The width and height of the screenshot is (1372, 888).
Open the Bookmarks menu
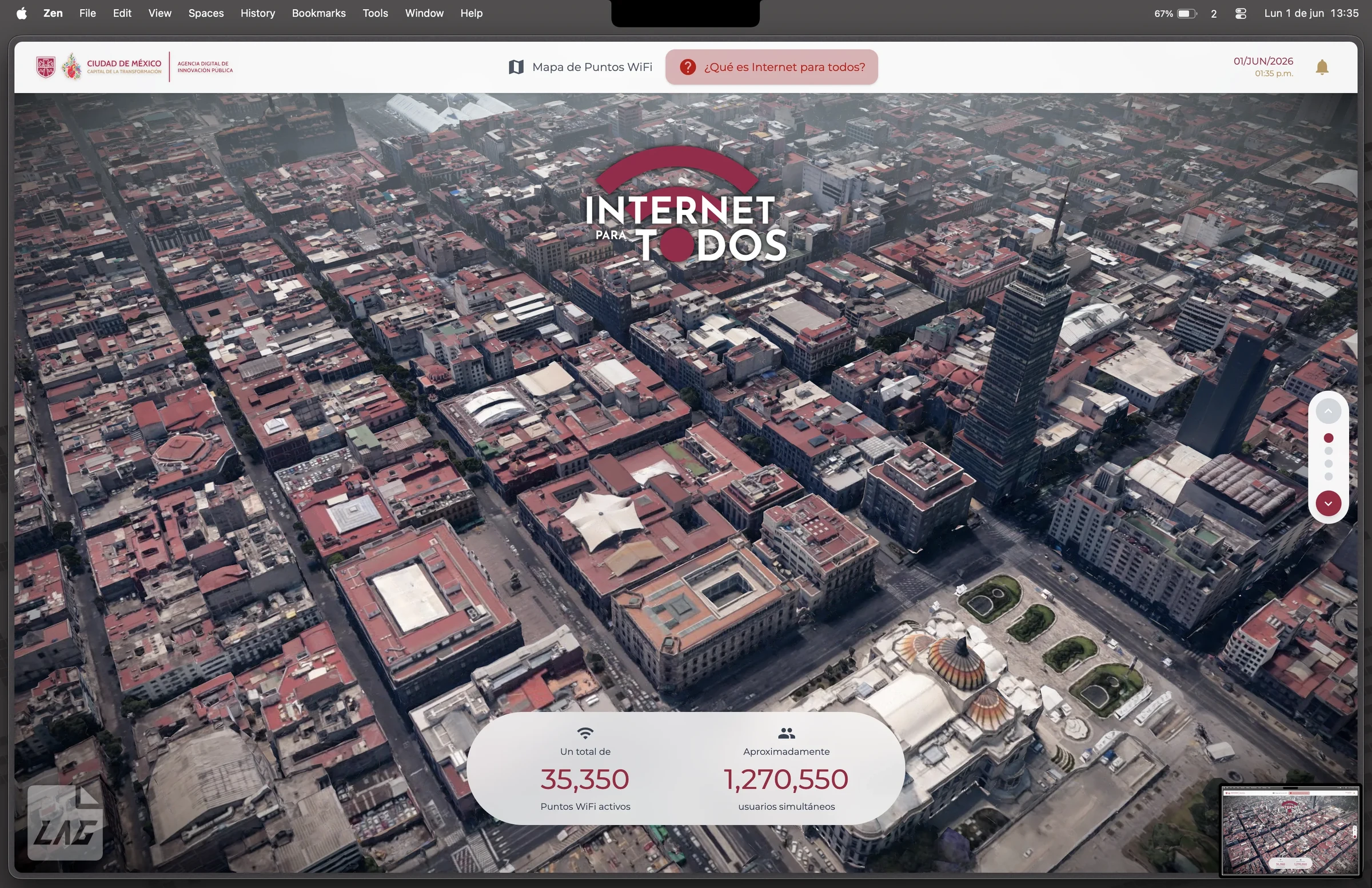pos(319,13)
